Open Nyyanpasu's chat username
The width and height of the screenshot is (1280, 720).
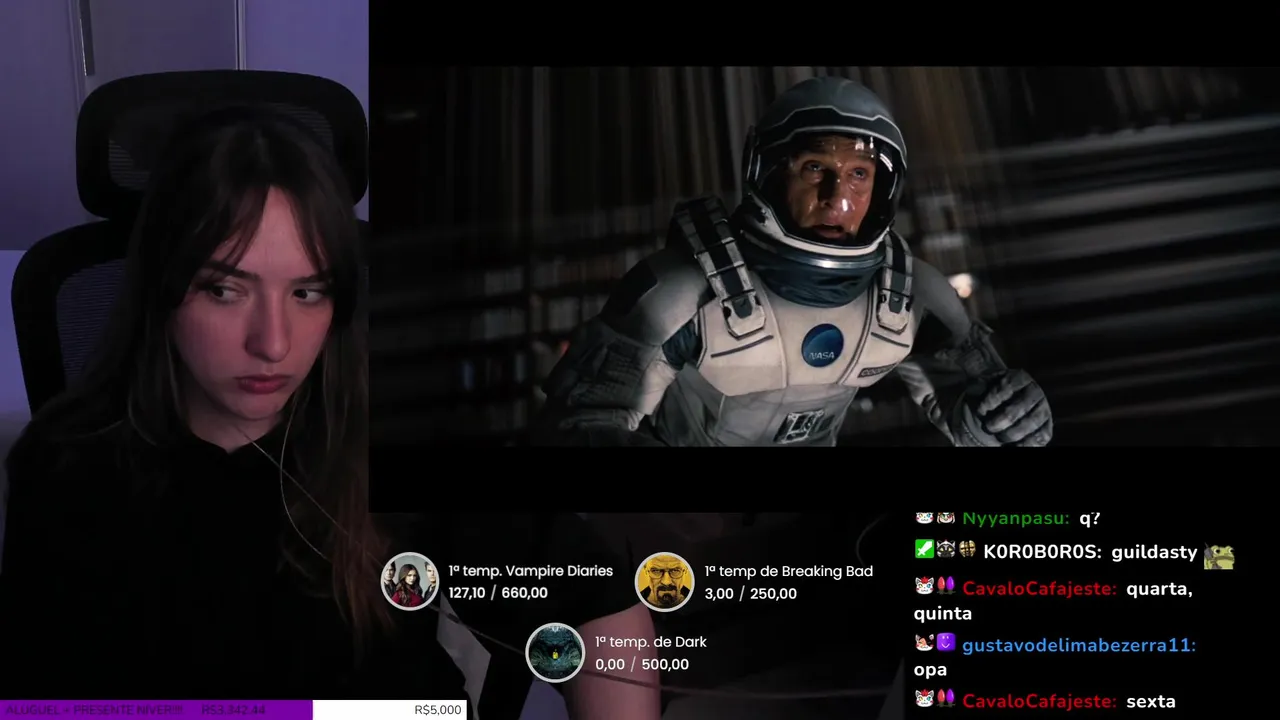tap(1016, 518)
